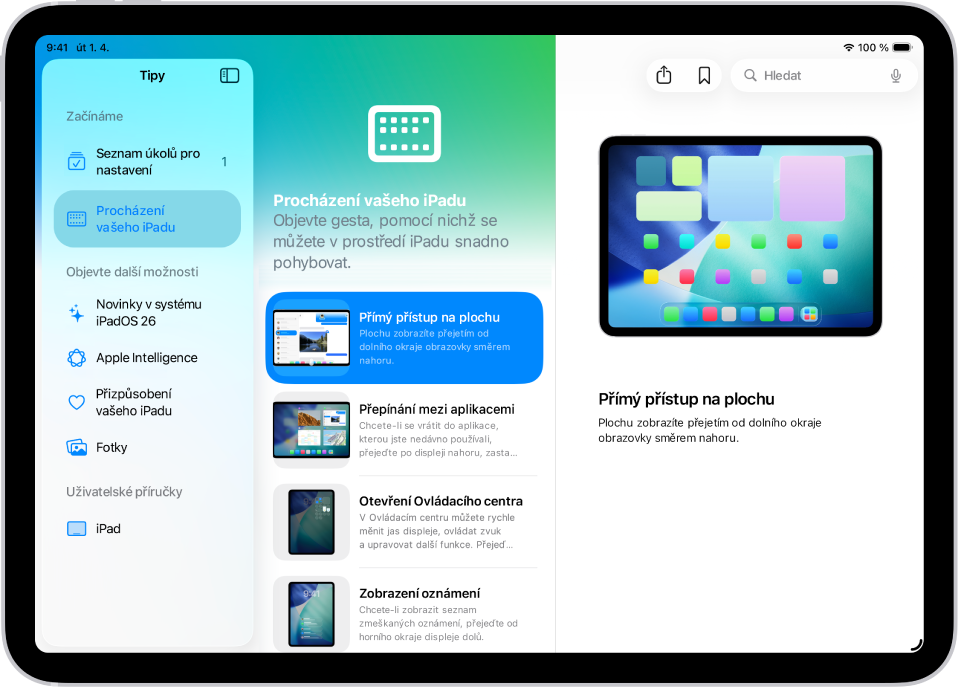Click the badge count 1 beside Seznam úkolů
The image size is (958, 689).
224,161
